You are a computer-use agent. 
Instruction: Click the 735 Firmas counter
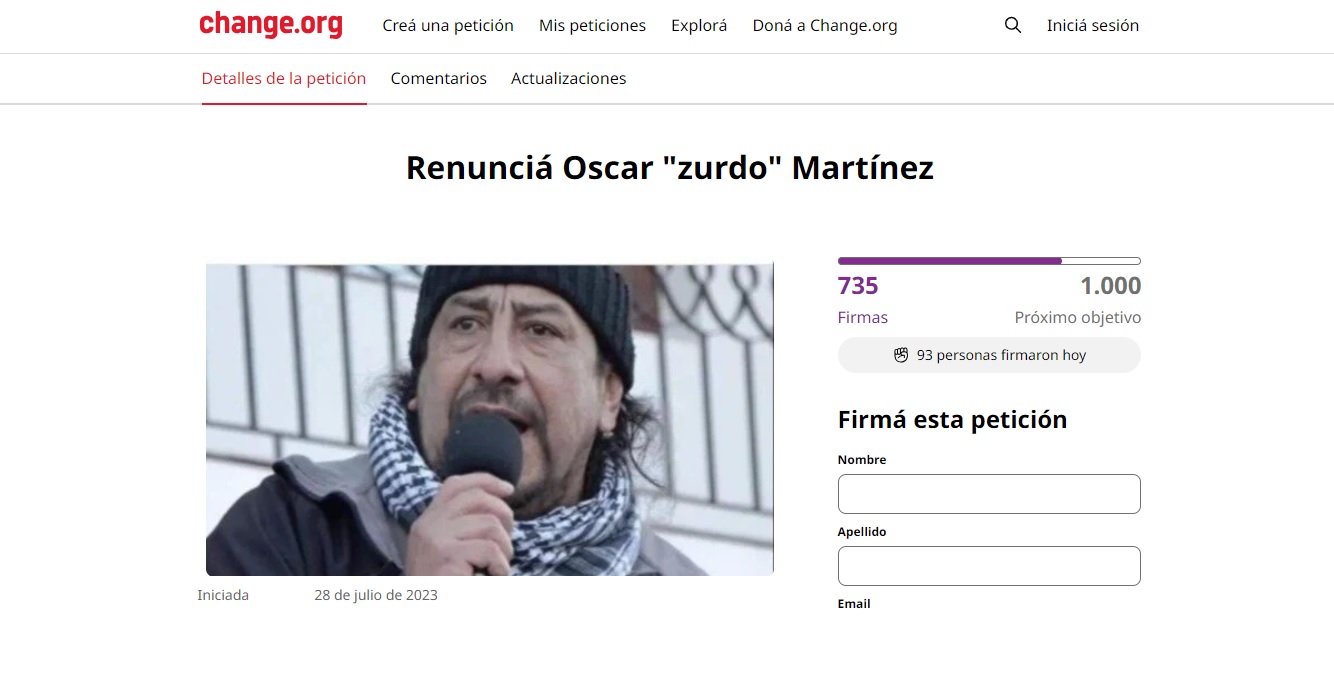pyautogui.click(x=863, y=300)
